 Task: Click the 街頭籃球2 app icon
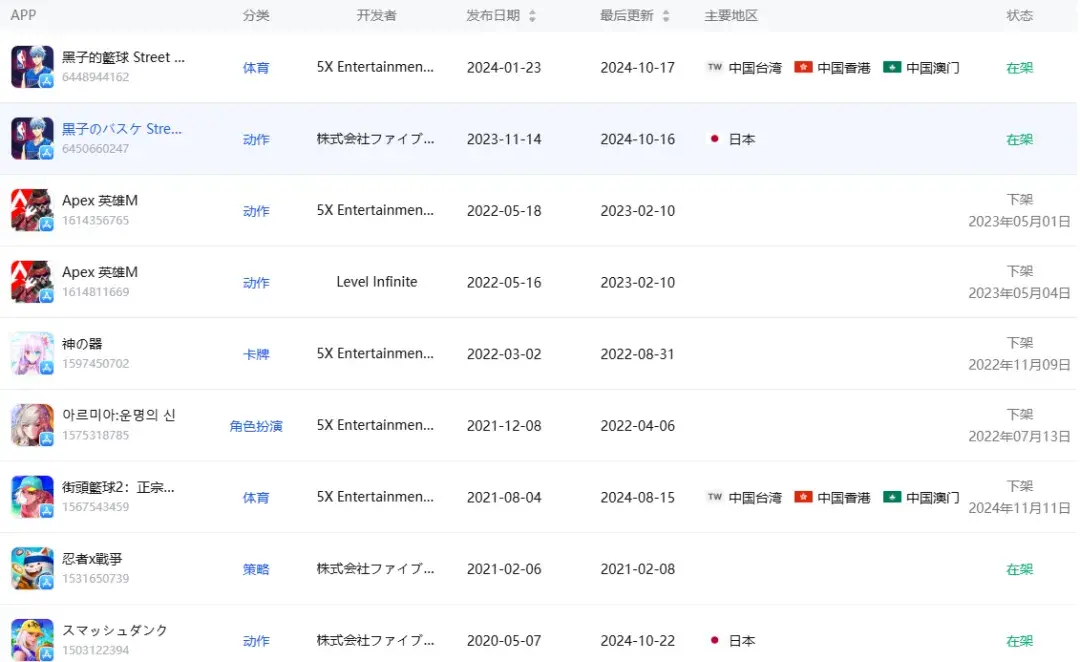click(x=32, y=496)
